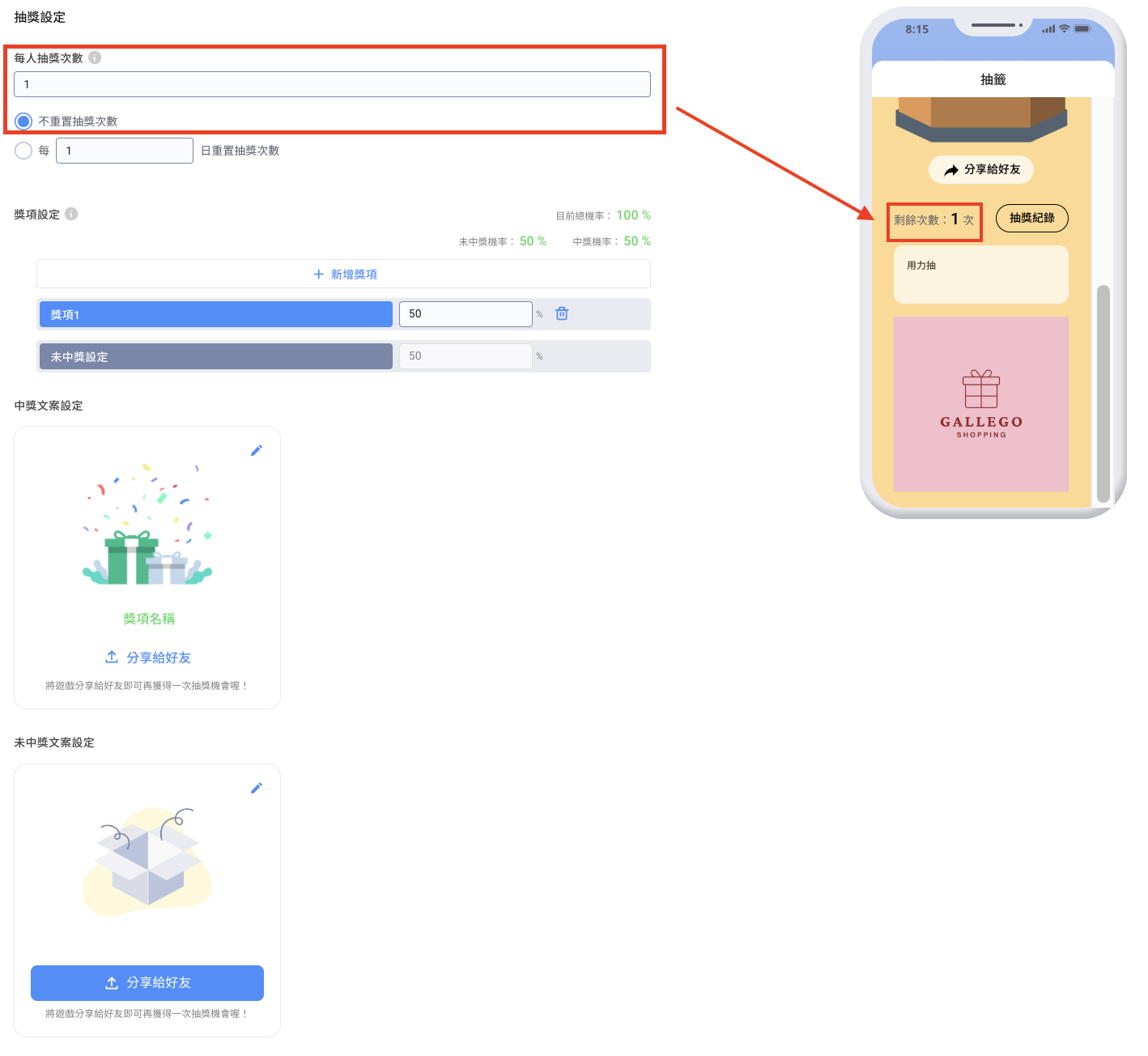This screenshot has height=1056, width=1148.
Task: Click 分享給好友 link in winning card
Action: 148,658
